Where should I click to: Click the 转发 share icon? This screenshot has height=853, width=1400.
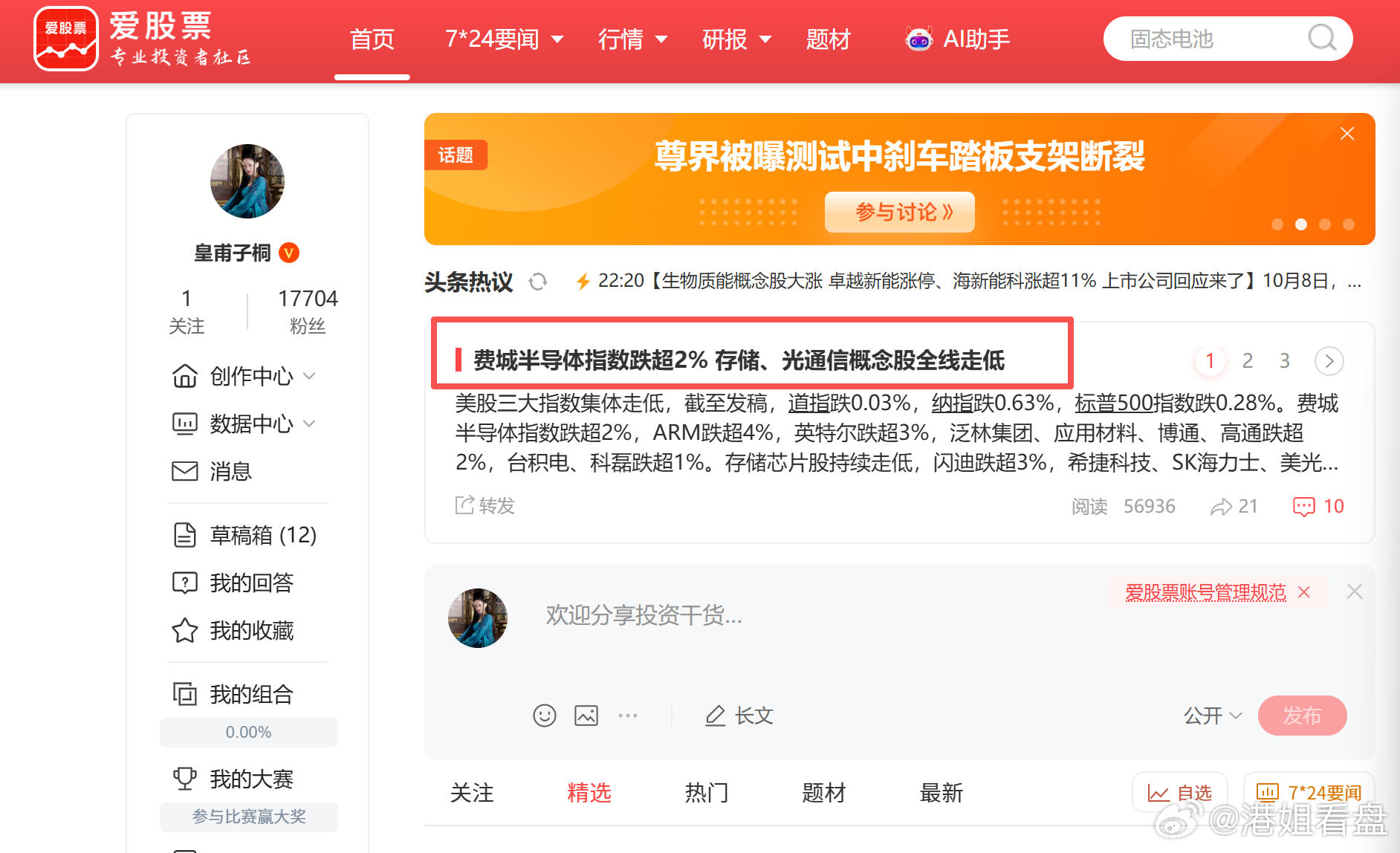(464, 505)
